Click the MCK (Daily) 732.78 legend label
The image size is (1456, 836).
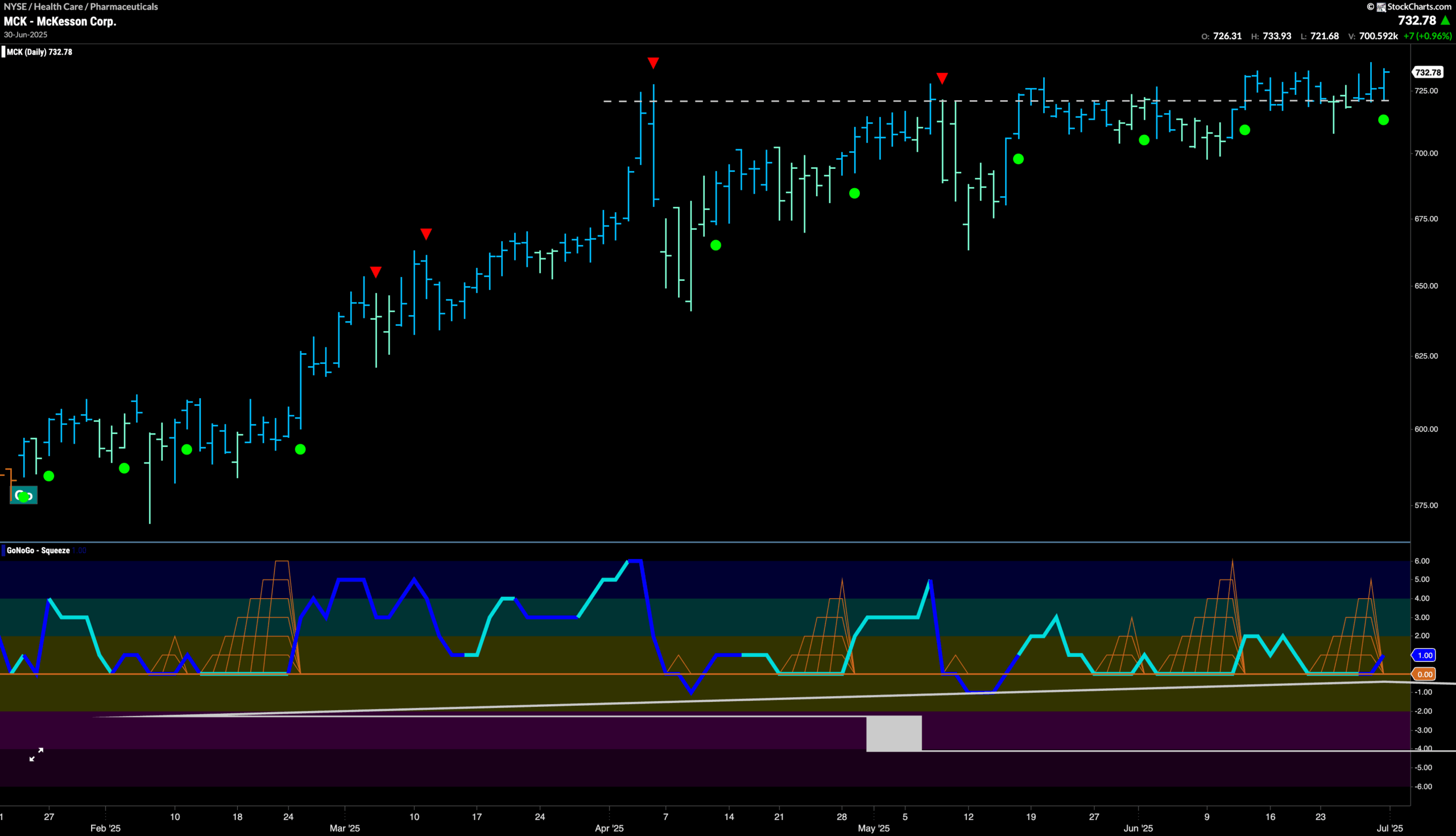40,52
